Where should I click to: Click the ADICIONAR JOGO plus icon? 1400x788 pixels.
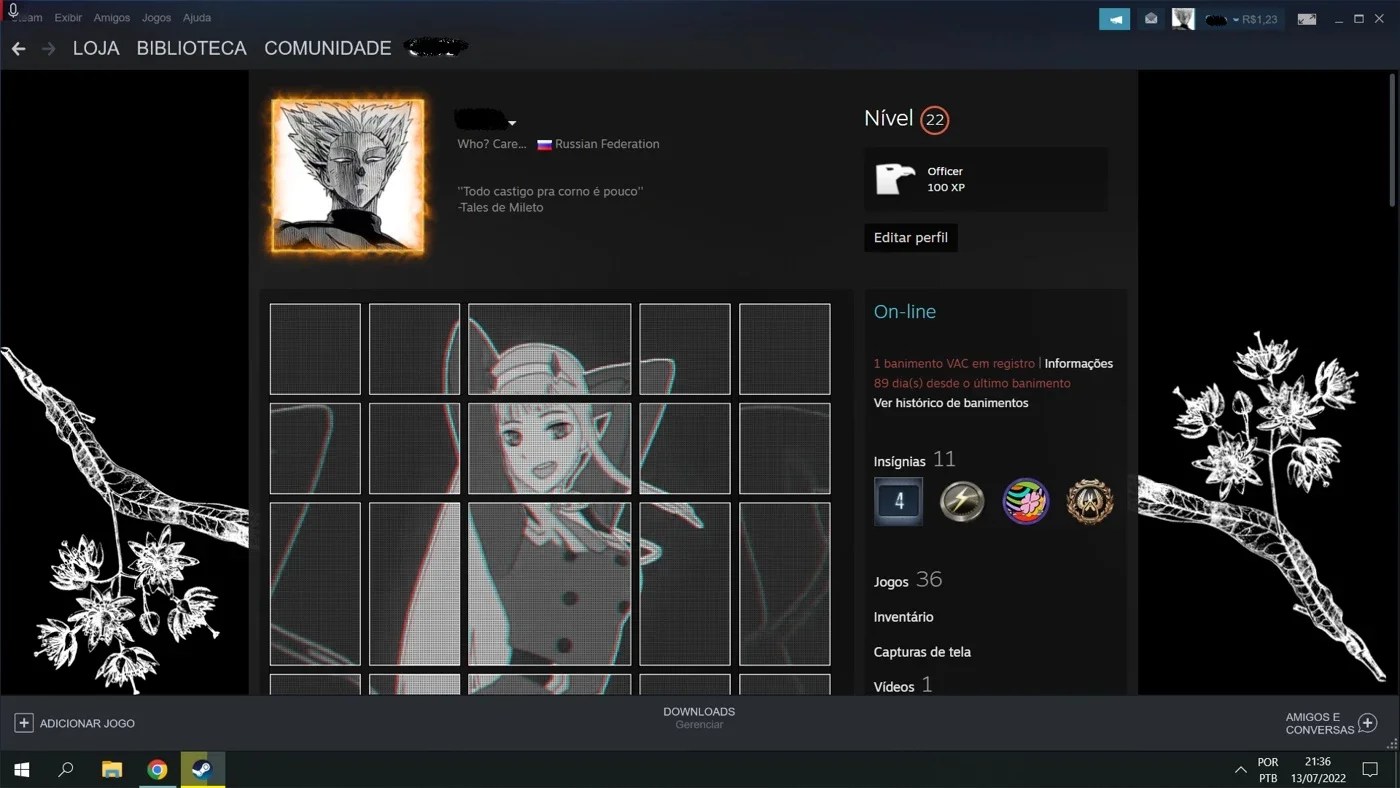24,723
